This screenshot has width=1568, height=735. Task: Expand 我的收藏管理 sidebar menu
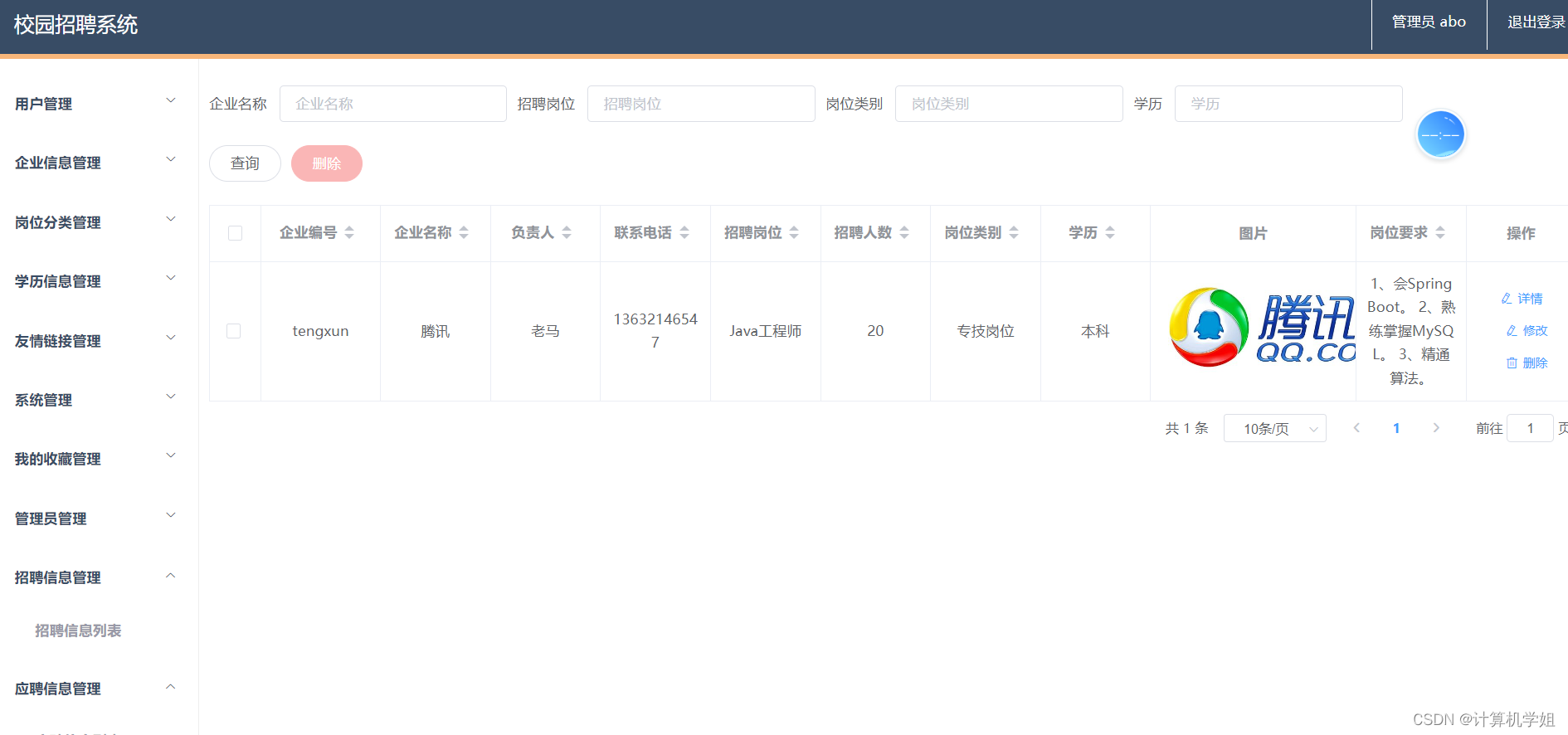(100, 459)
